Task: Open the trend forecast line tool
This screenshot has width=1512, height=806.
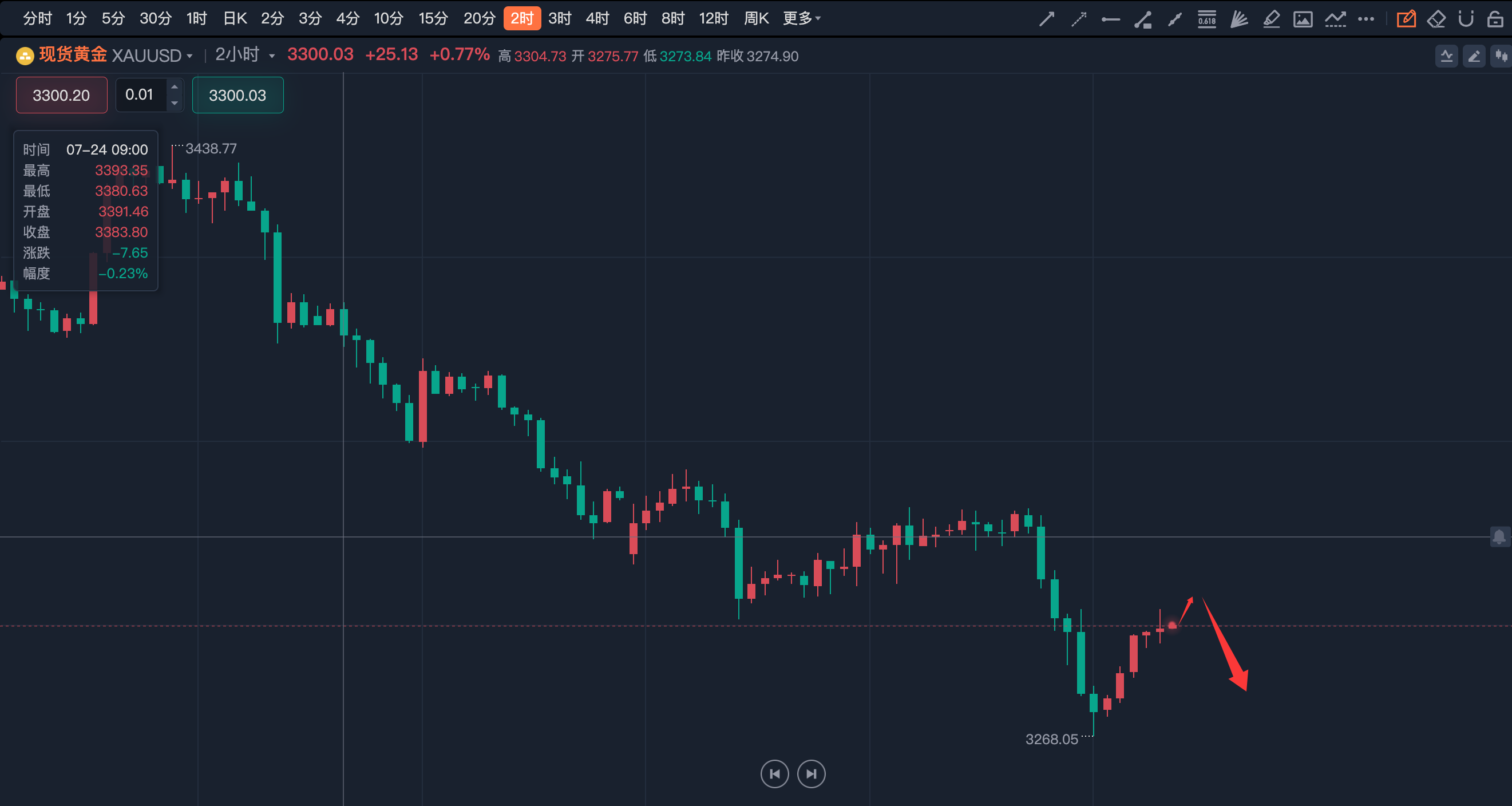Action: 1335,19
